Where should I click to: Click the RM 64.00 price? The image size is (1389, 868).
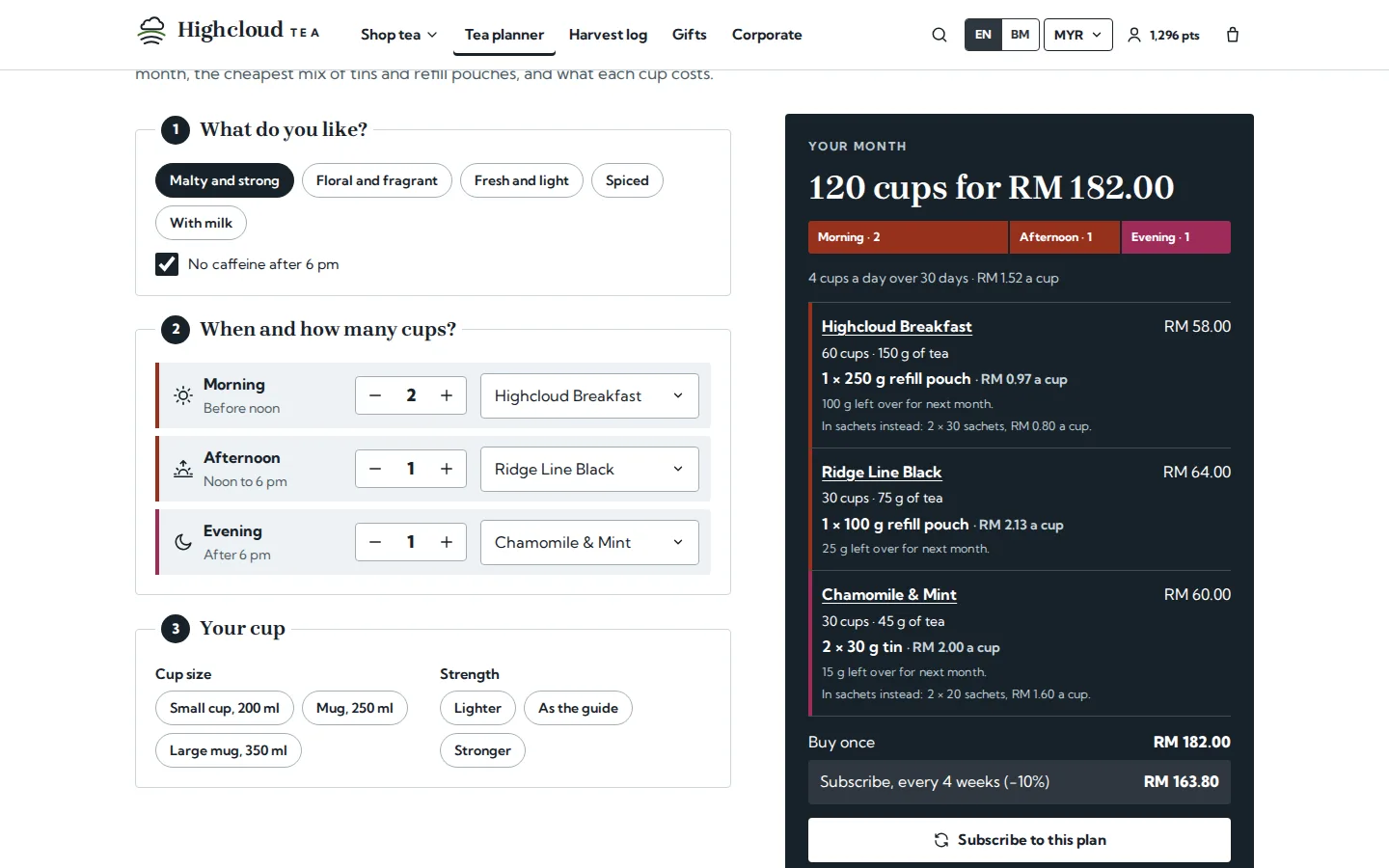click(1197, 473)
